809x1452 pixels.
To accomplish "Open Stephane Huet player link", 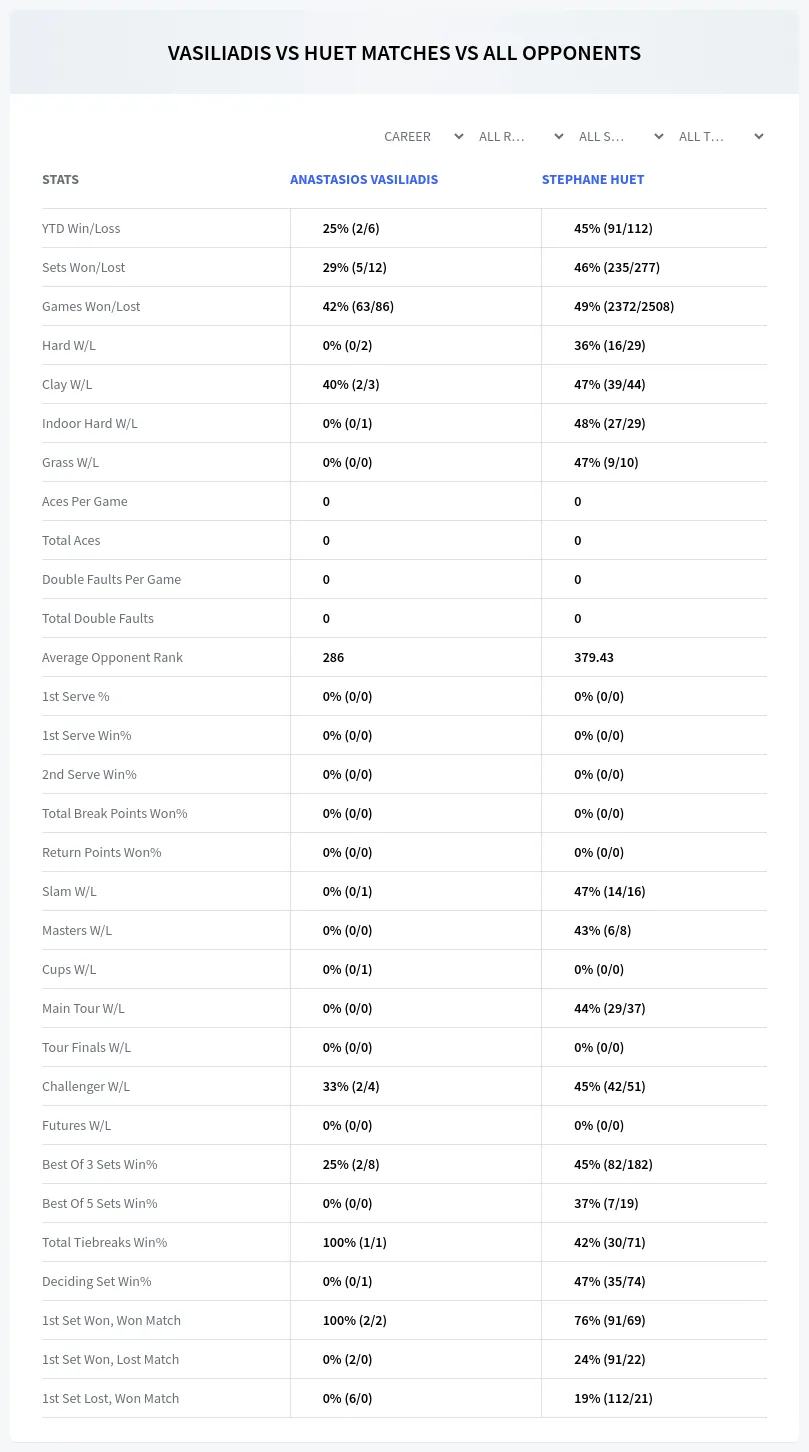I will pos(593,180).
